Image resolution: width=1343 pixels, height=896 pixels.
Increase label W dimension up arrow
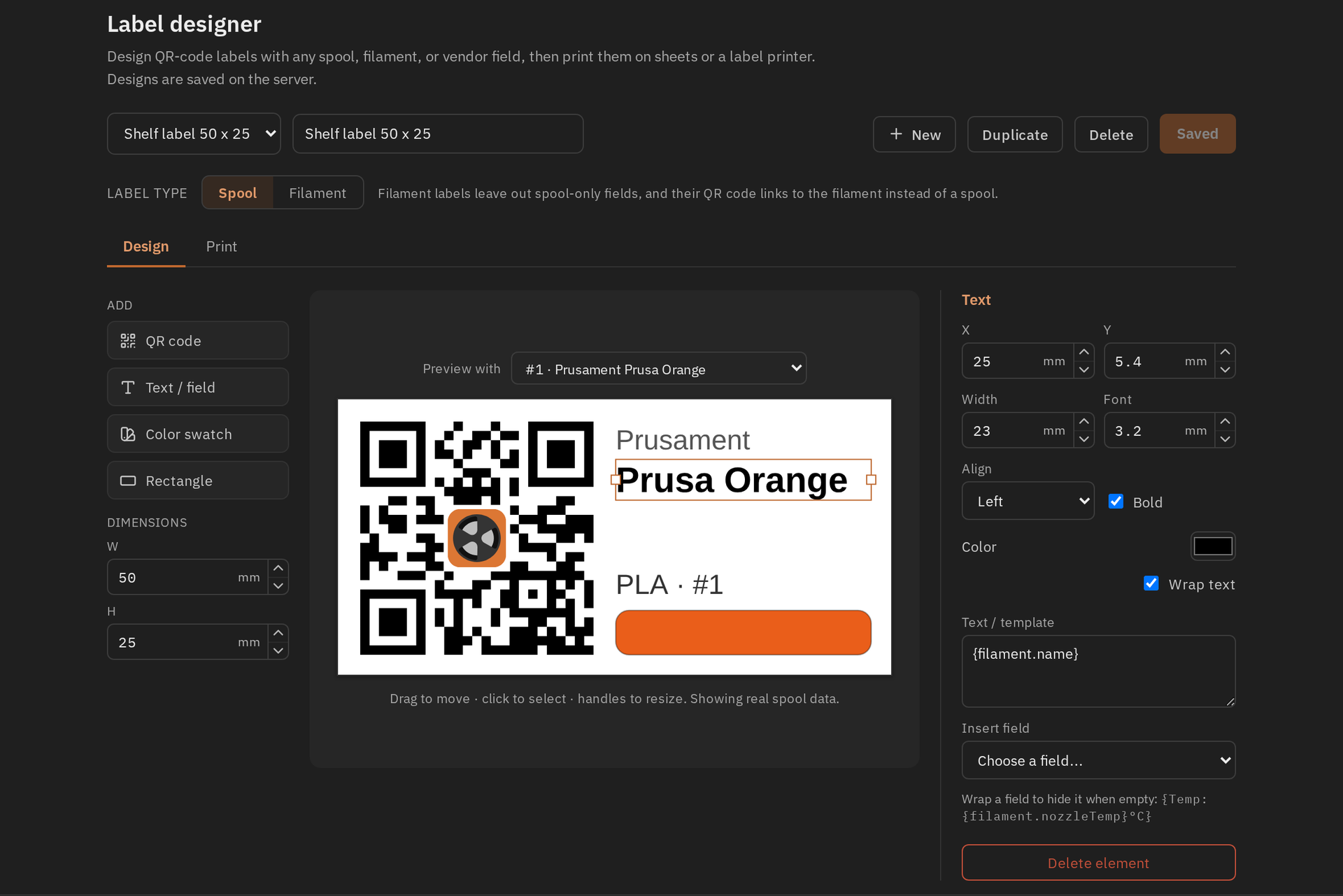click(278, 568)
